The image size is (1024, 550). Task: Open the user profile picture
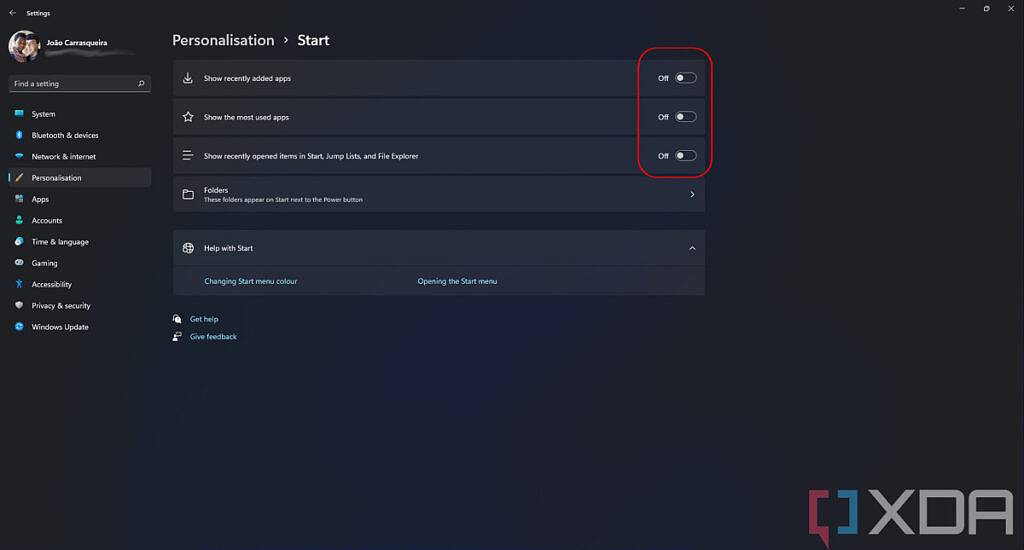click(x=24, y=46)
